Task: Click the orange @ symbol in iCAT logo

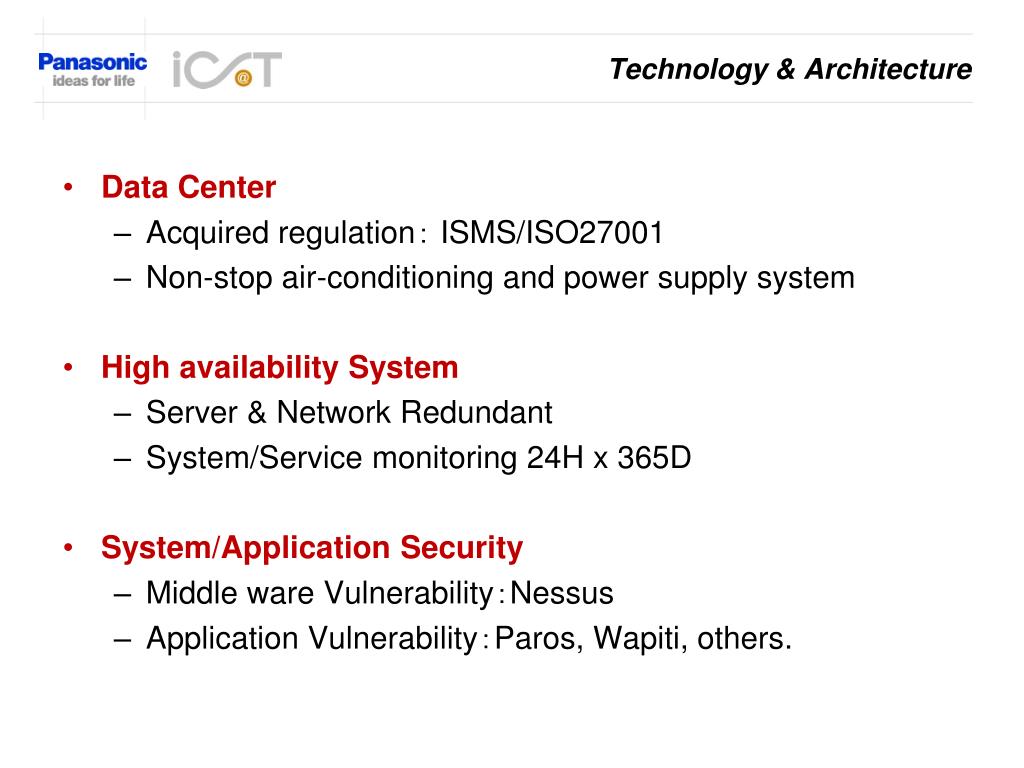Action: click(x=243, y=78)
